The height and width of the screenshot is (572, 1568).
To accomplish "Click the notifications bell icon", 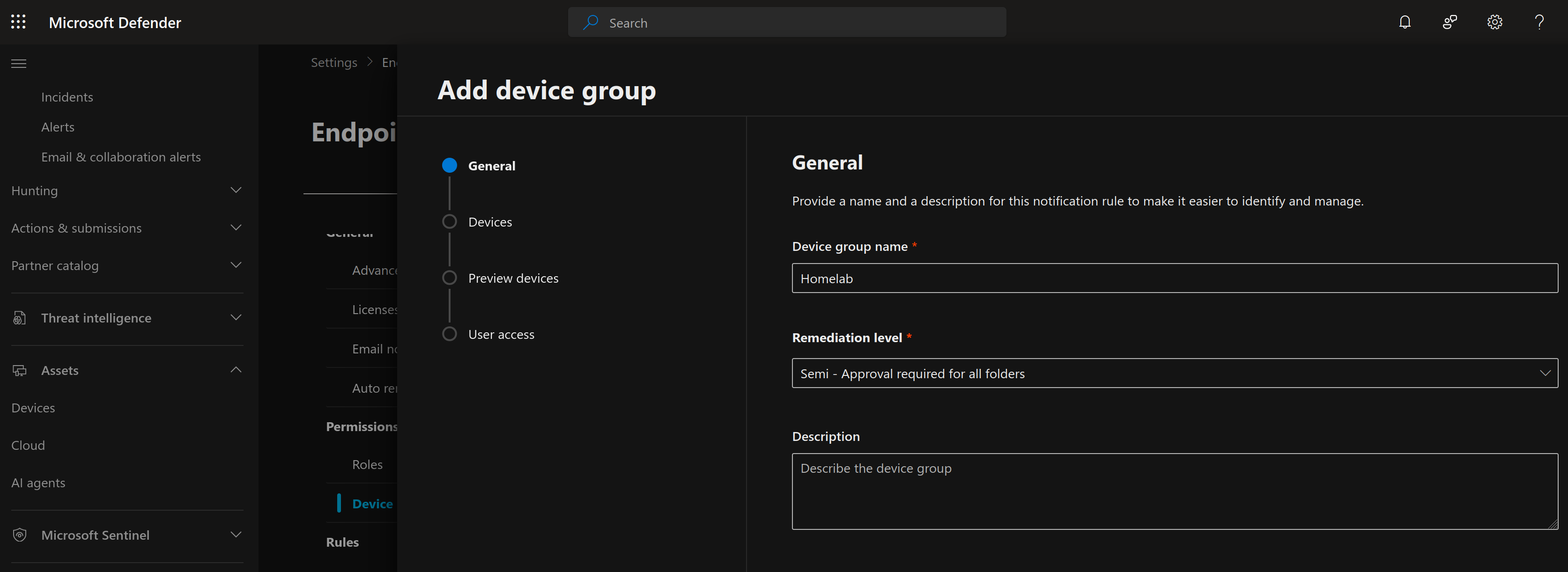I will click(x=1404, y=22).
